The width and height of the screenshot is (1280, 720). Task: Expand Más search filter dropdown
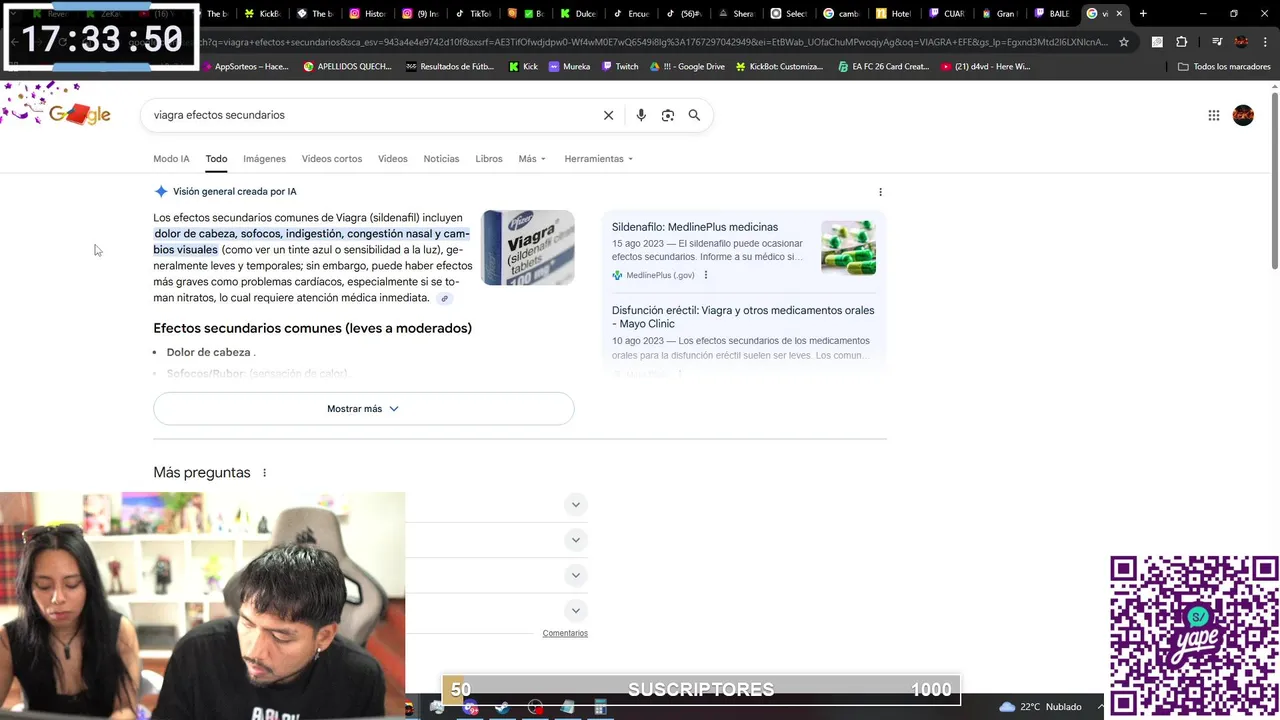532,159
